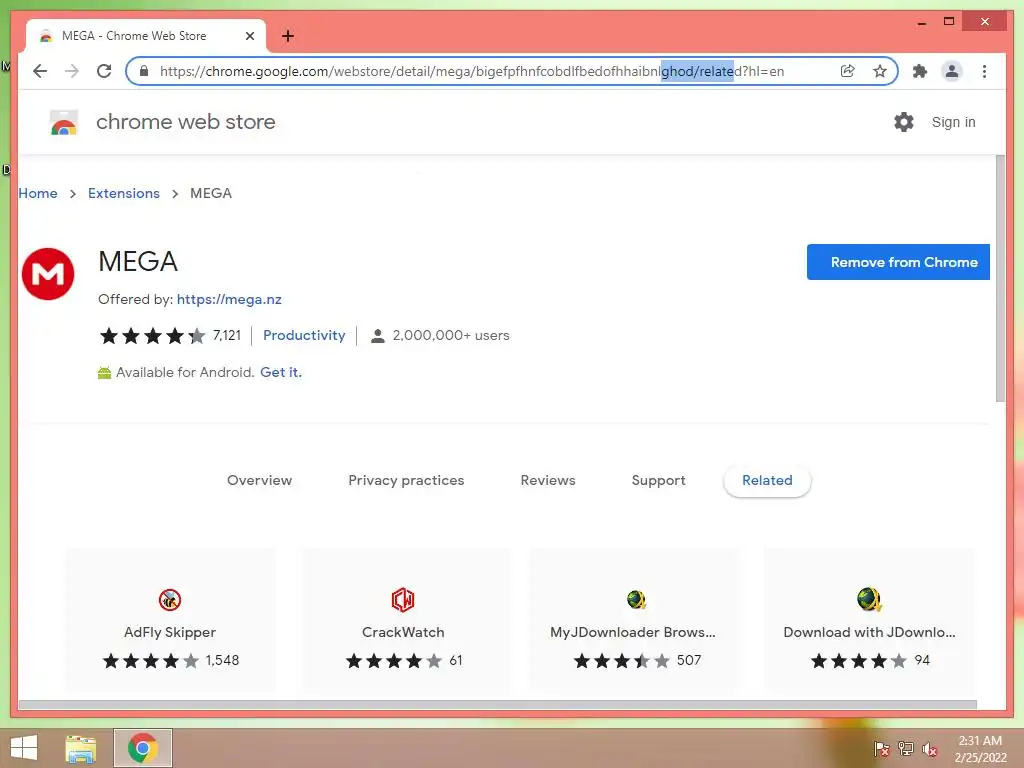
Task: Bookmark this page with the star icon
Action: (x=880, y=71)
